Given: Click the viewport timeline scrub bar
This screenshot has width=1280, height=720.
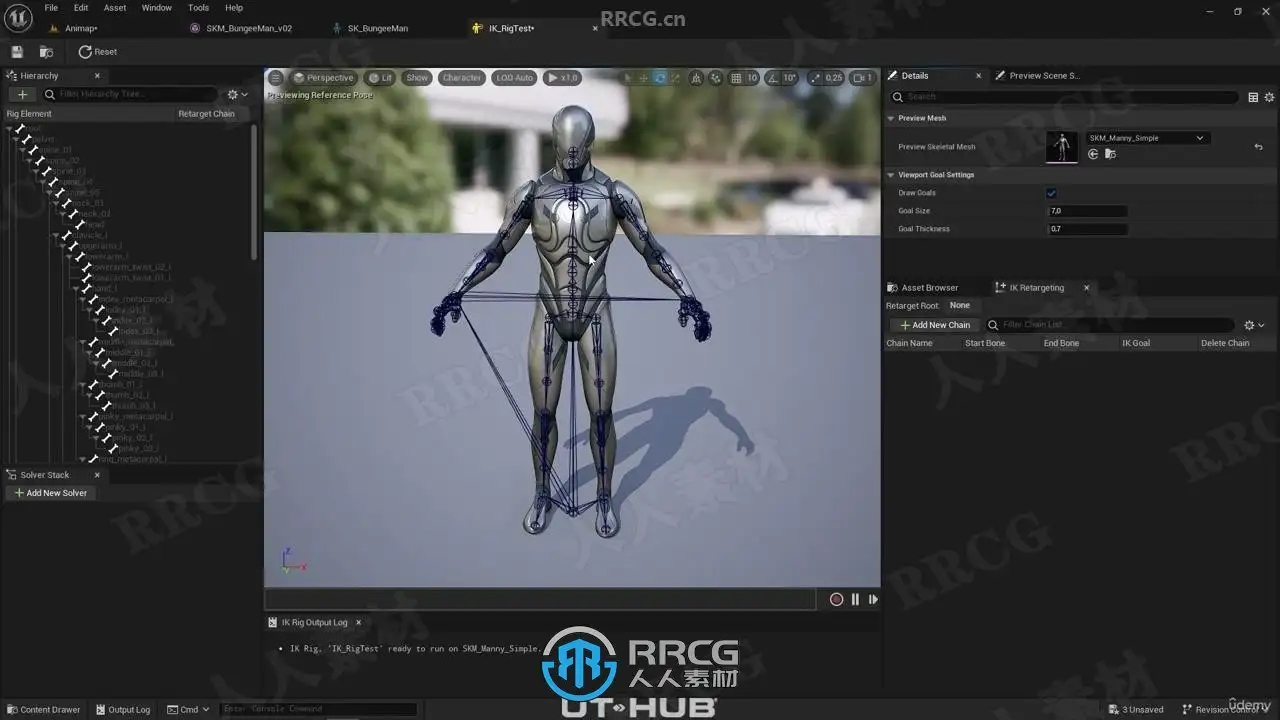Looking at the screenshot, I should coord(540,600).
